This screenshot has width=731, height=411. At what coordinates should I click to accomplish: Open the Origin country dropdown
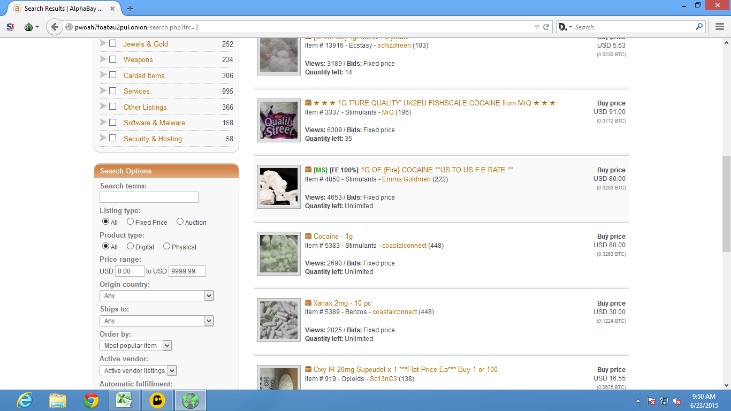point(156,295)
